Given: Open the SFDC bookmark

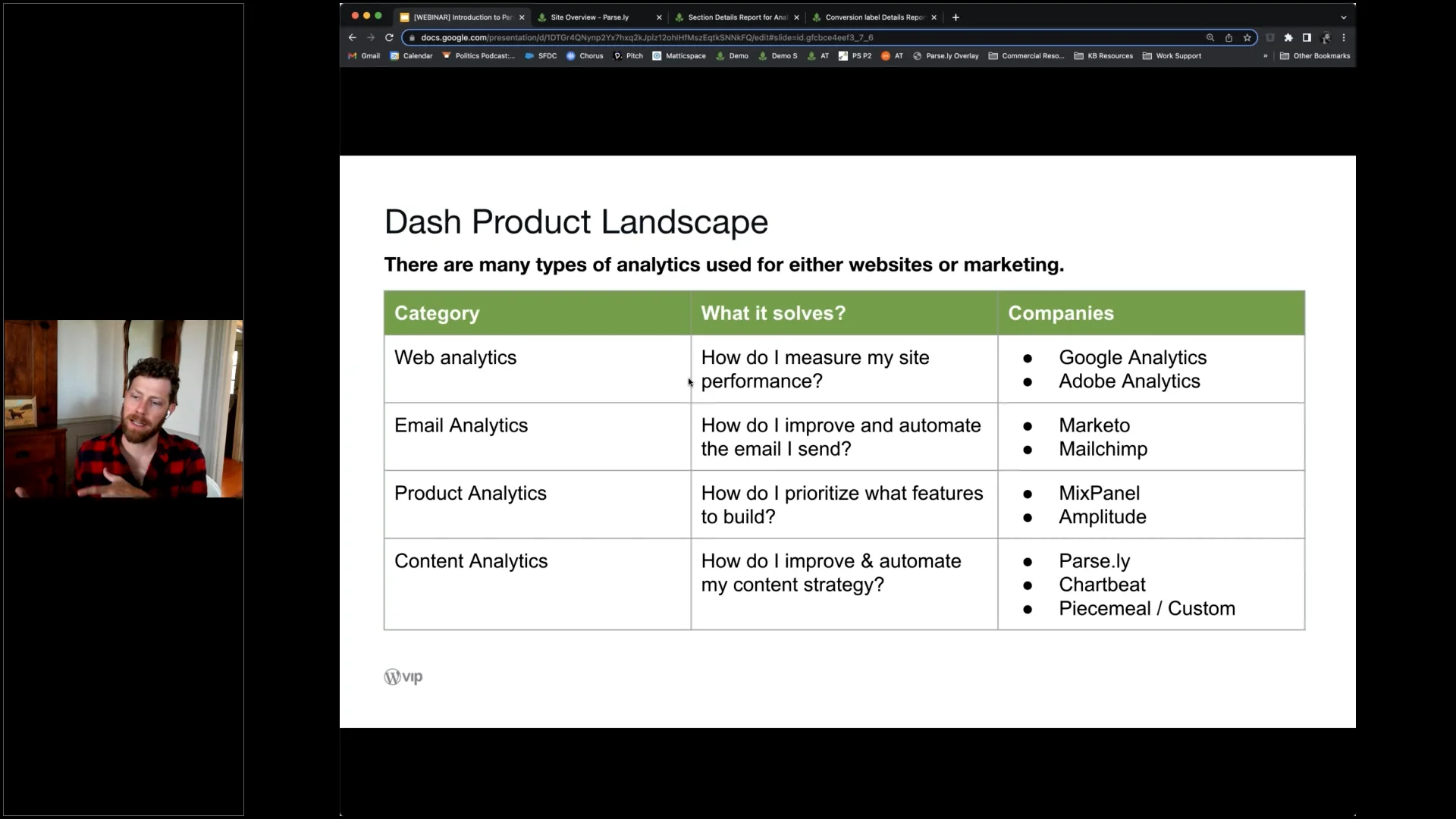Looking at the screenshot, I should coord(541,55).
